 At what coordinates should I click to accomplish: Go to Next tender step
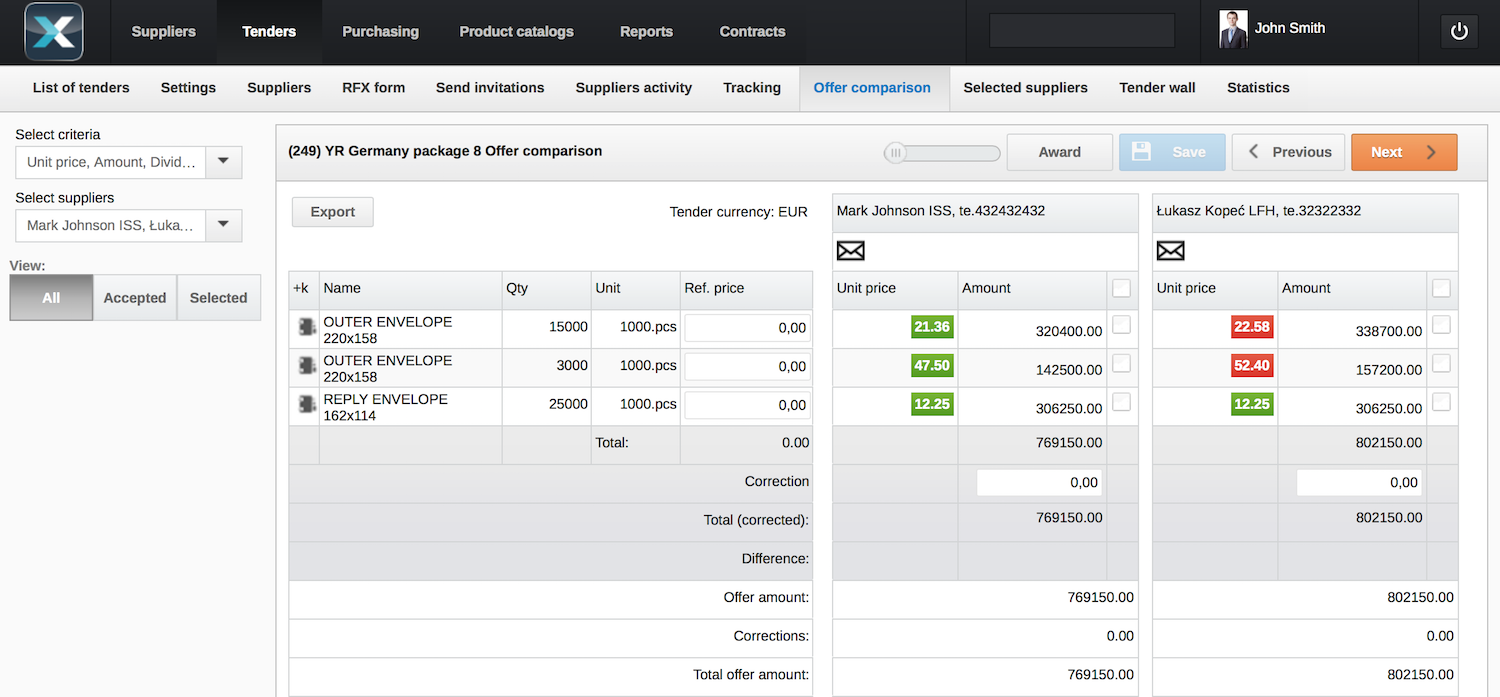1403,152
